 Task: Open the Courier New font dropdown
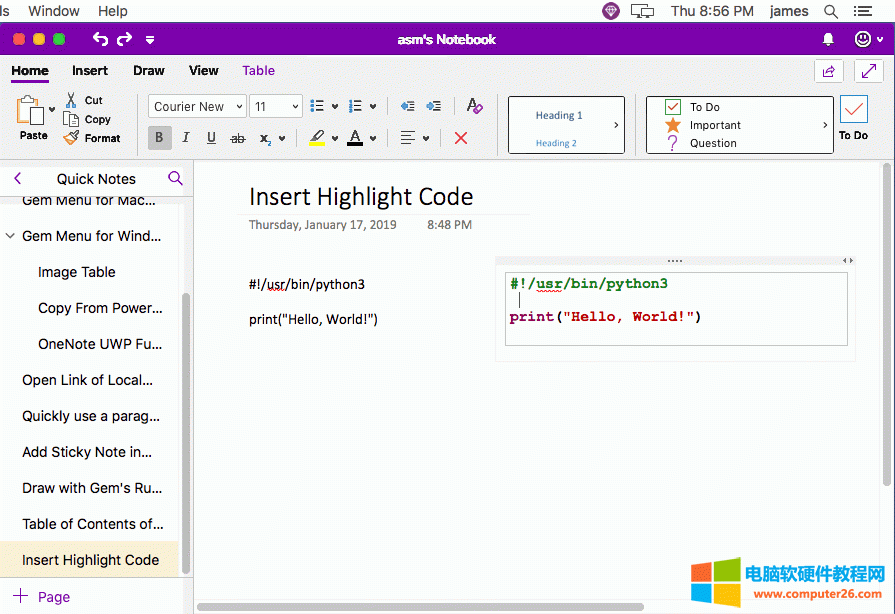pyautogui.click(x=198, y=106)
